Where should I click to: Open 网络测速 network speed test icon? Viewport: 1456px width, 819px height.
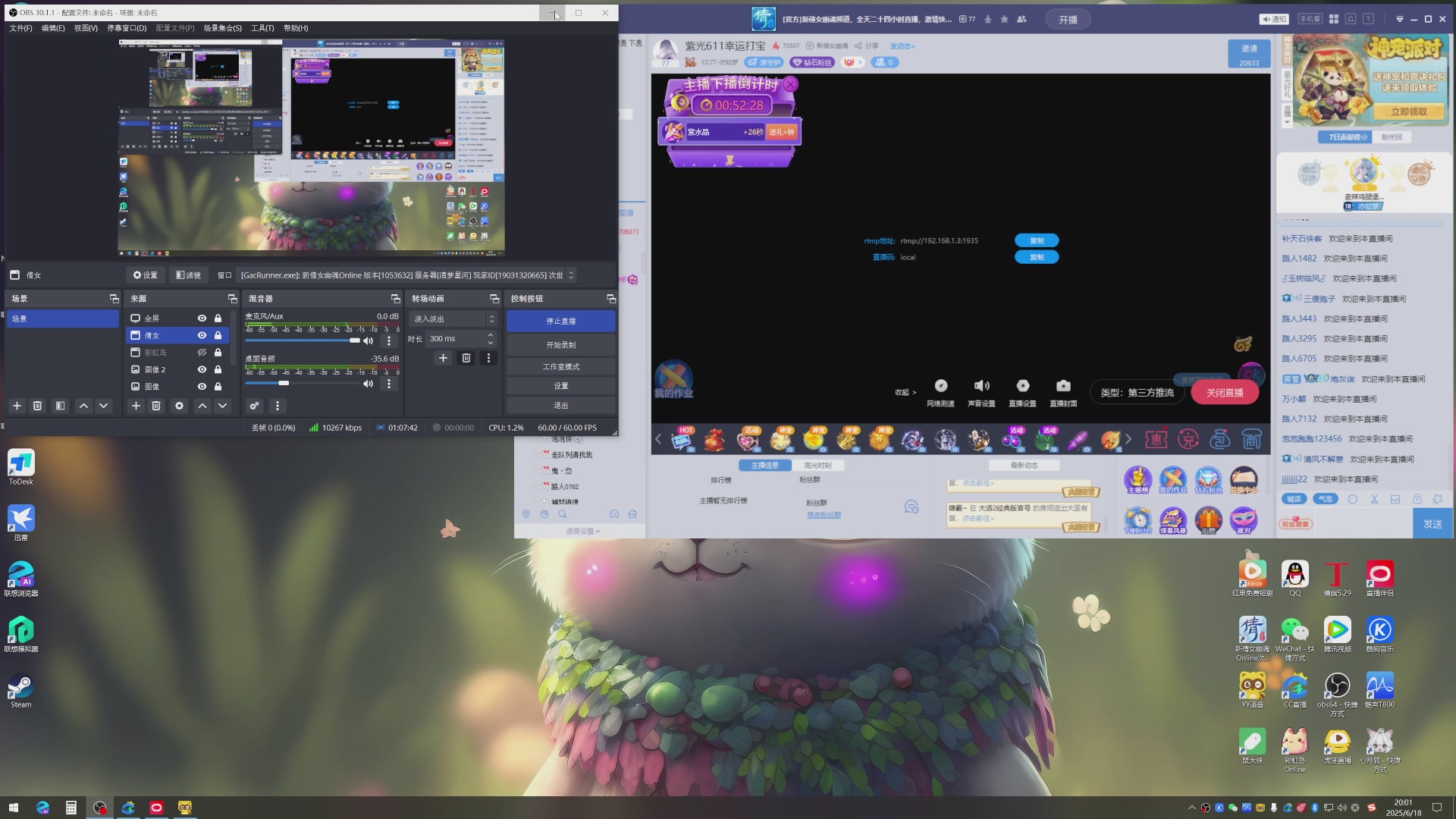[940, 386]
